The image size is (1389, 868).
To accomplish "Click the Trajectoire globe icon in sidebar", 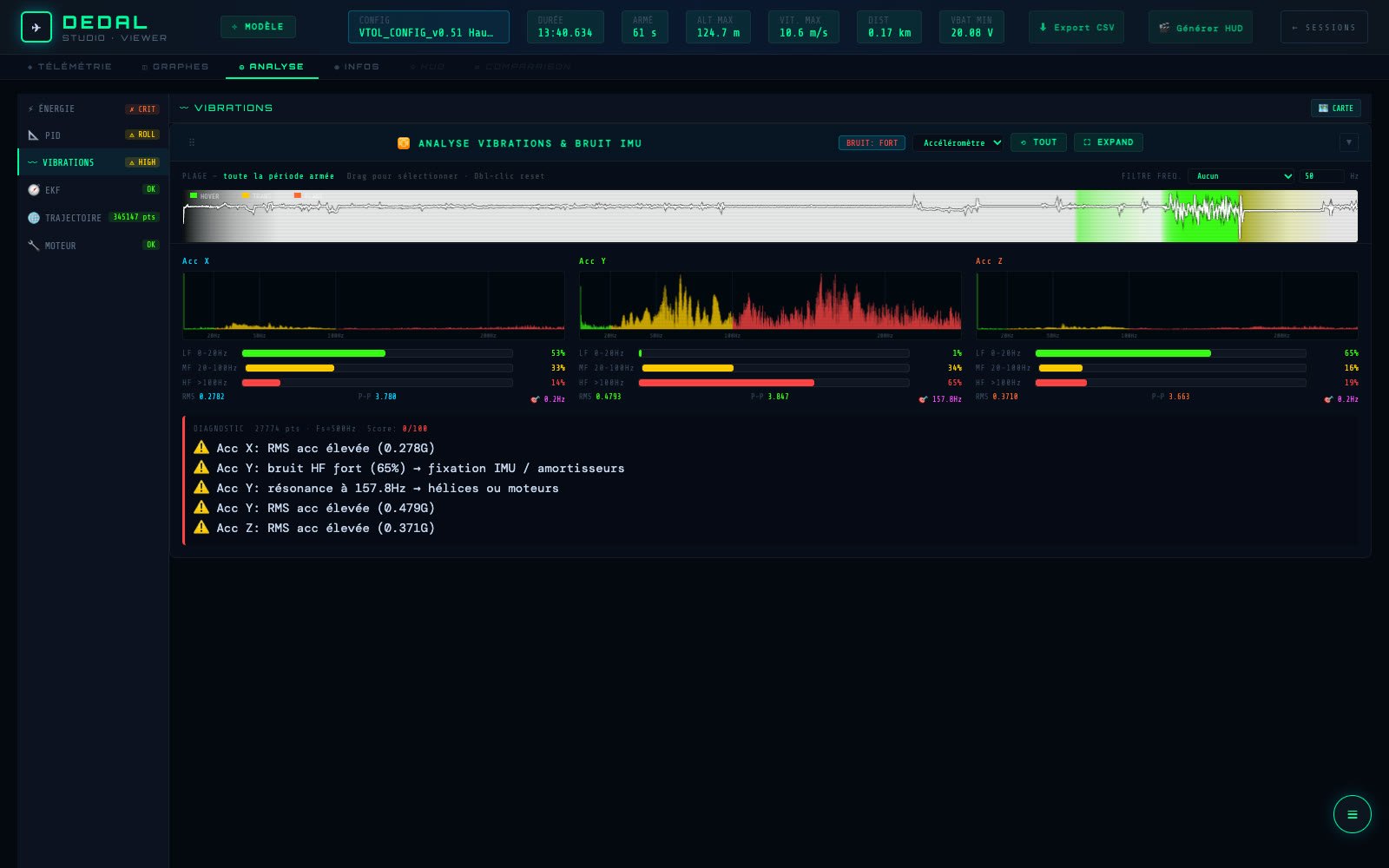I will (33, 218).
